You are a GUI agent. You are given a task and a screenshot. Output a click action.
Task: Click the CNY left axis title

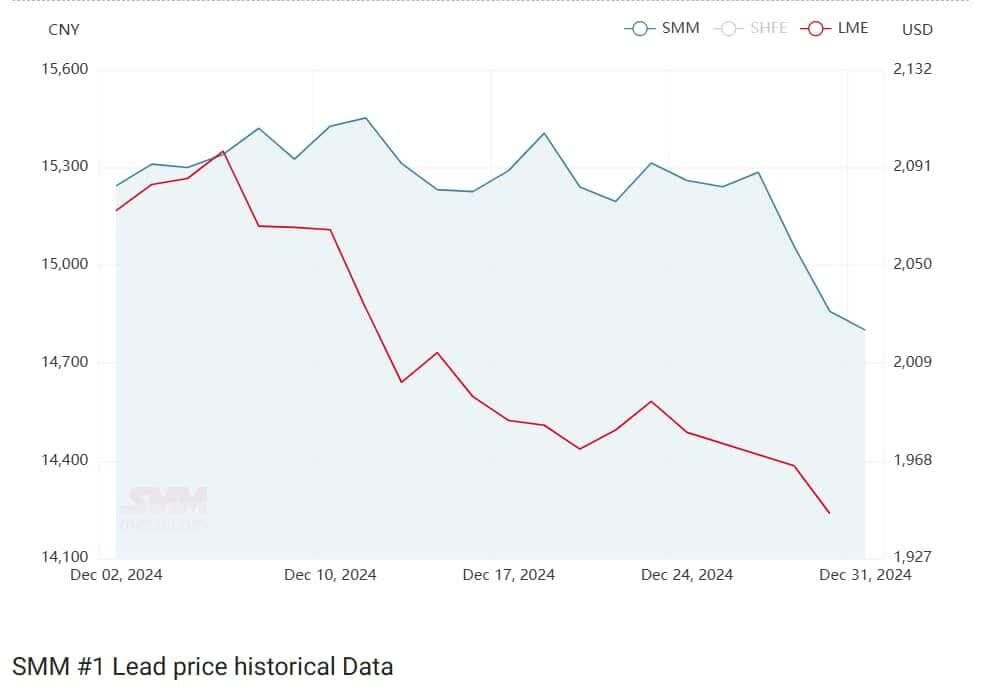pos(63,29)
